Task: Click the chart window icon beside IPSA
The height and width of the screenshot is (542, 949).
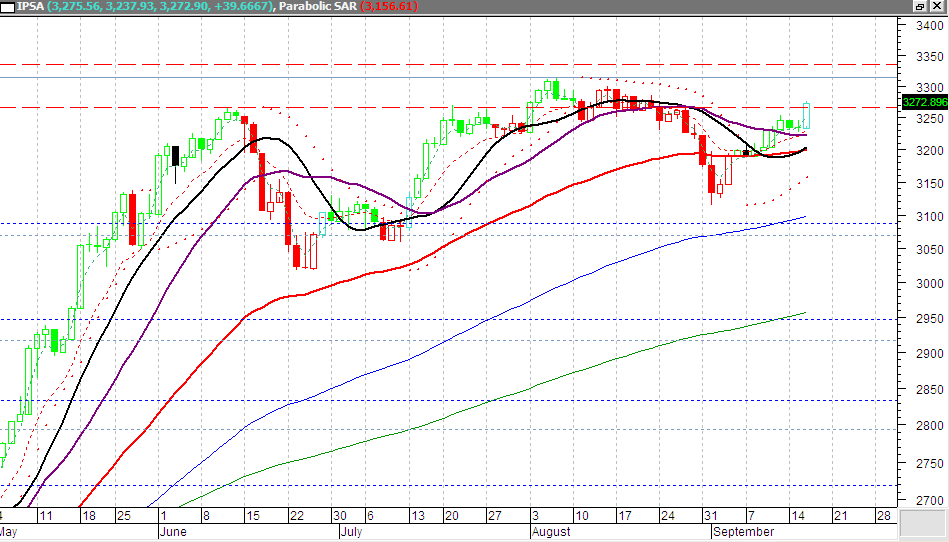Action: (7, 7)
